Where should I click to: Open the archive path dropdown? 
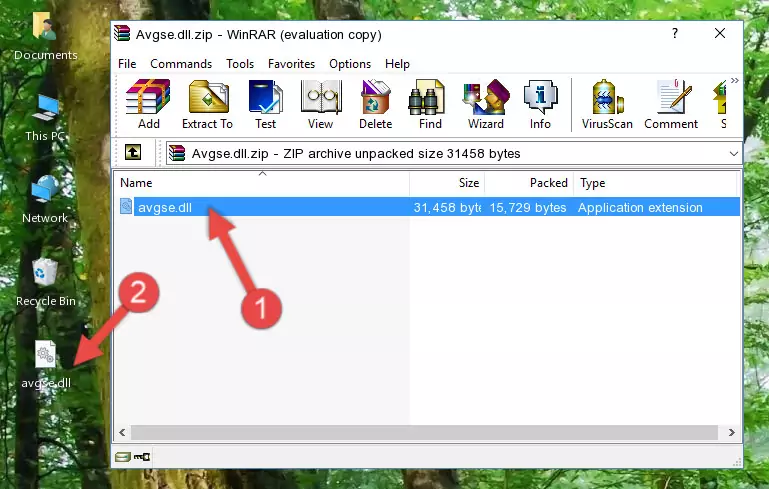pyautogui.click(x=733, y=154)
